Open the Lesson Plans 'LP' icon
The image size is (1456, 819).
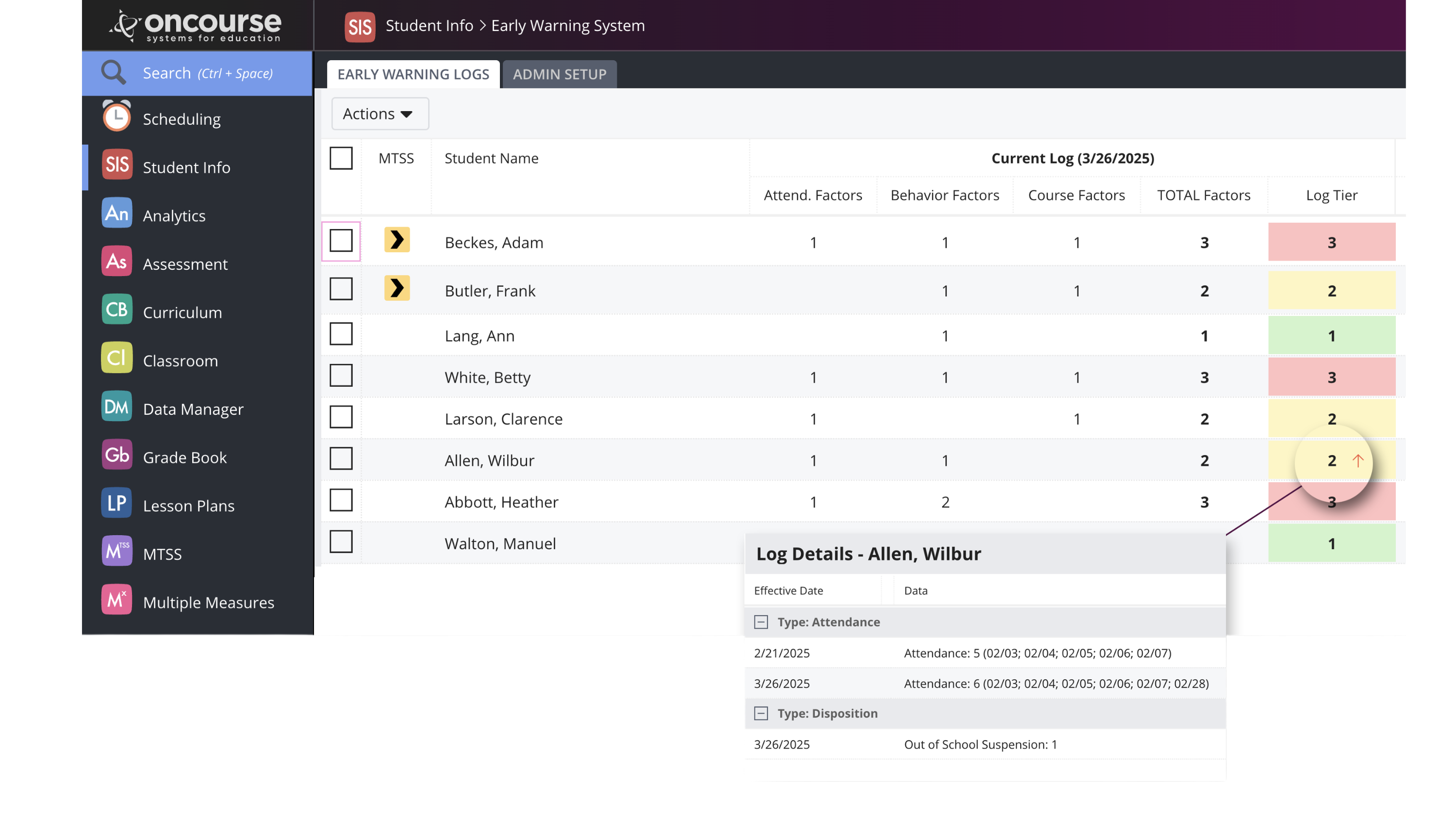coord(116,503)
